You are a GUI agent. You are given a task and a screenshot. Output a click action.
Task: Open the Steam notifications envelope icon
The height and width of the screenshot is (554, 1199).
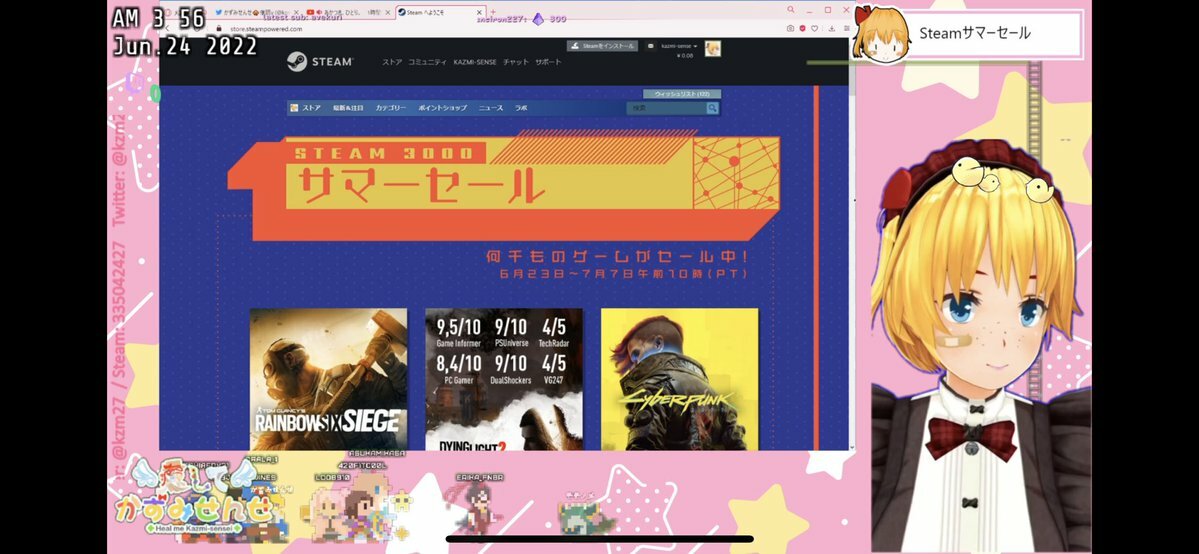point(651,46)
